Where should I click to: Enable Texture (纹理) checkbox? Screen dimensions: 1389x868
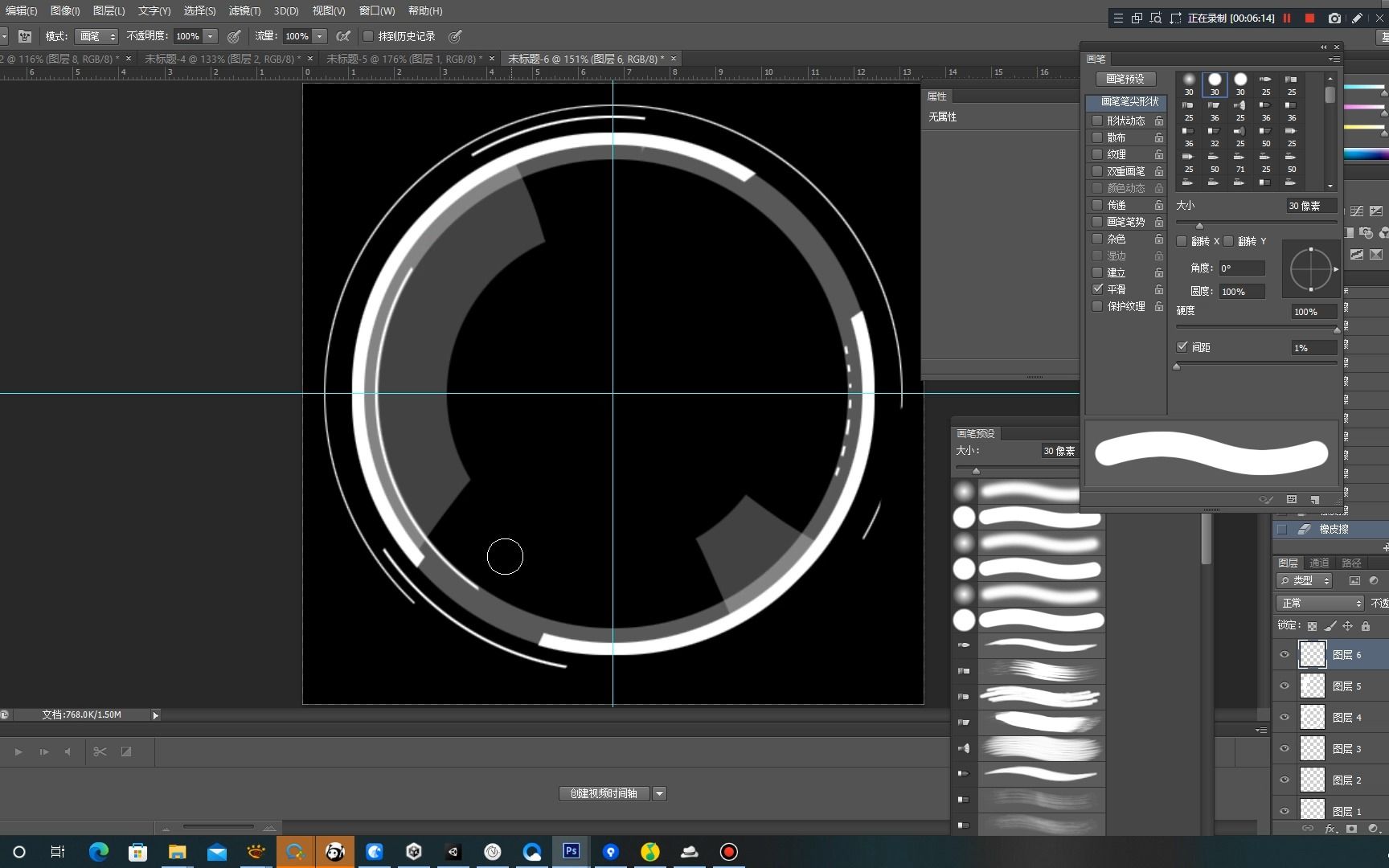pos(1097,154)
